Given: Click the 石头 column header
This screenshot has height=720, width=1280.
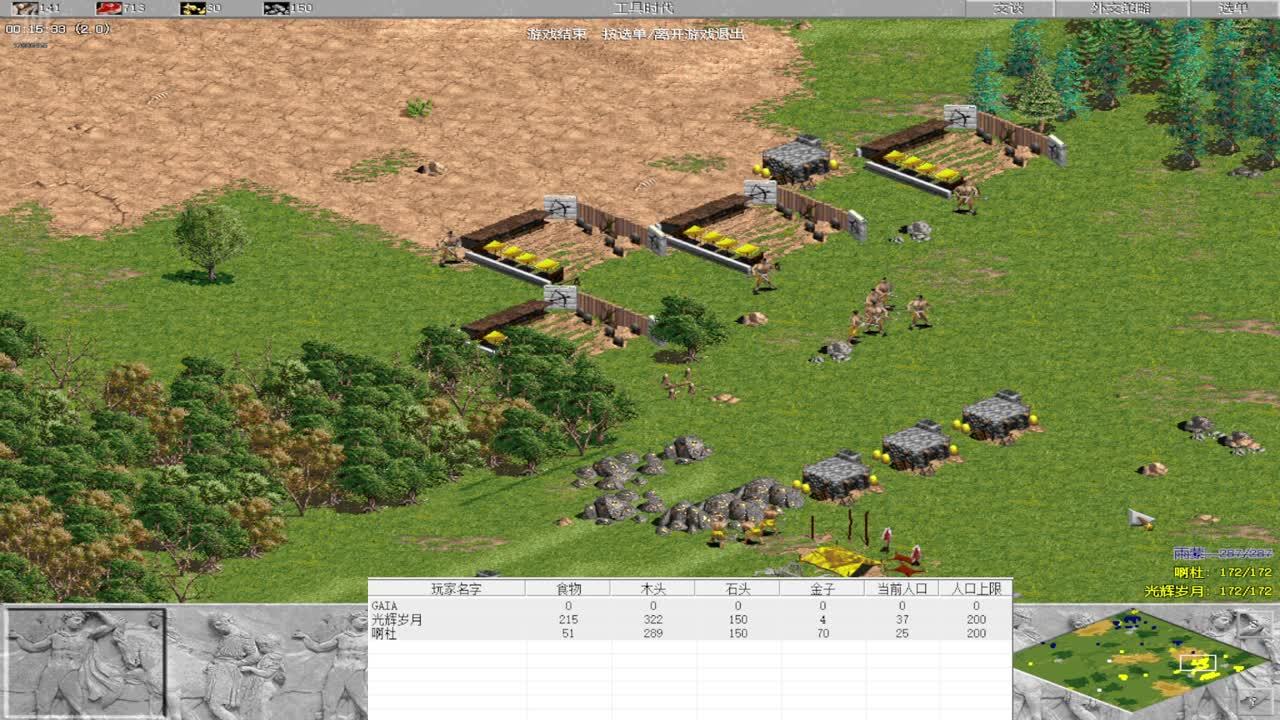Looking at the screenshot, I should 737,589.
